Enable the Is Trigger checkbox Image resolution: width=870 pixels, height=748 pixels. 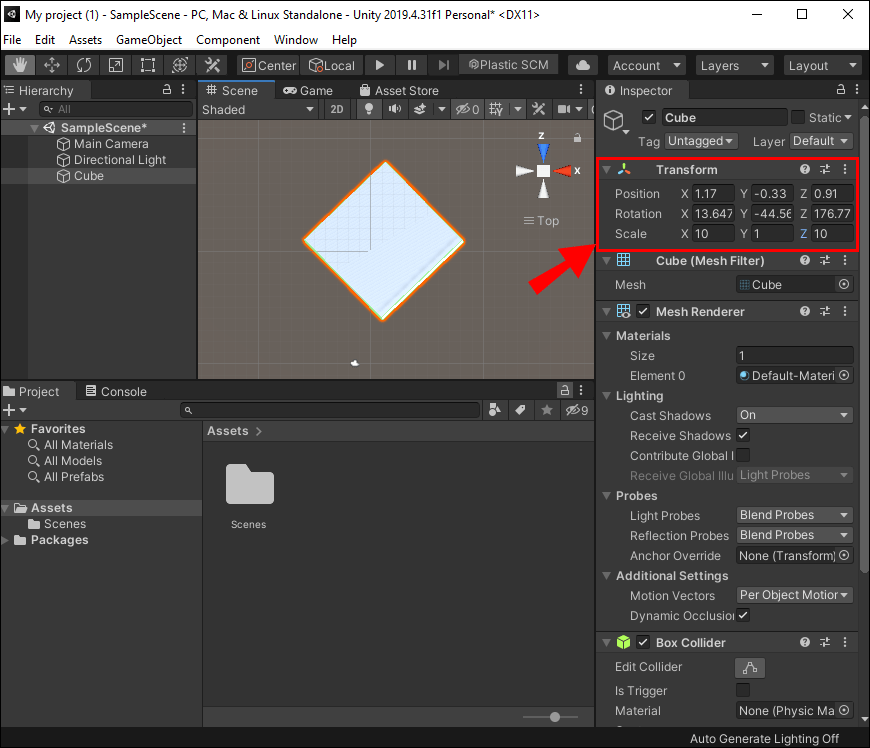(742, 691)
